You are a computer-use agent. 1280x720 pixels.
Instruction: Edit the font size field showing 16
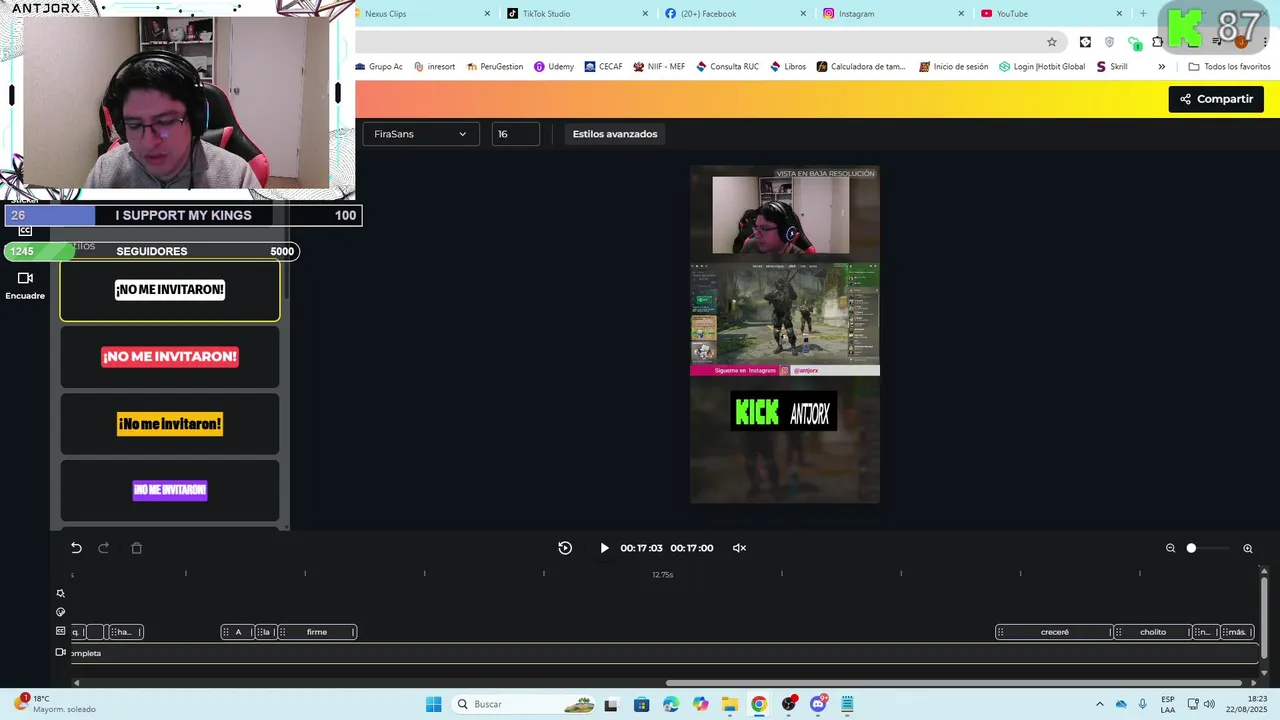[x=516, y=134]
